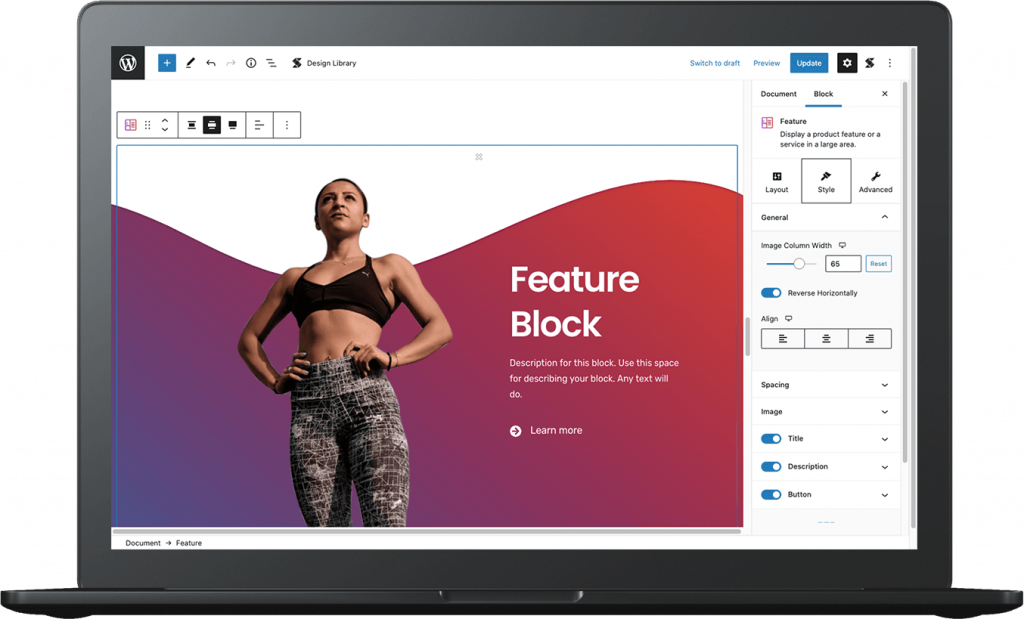Image resolution: width=1024 pixels, height=619 pixels.
Task: Switch to the Block tab
Action: [823, 94]
